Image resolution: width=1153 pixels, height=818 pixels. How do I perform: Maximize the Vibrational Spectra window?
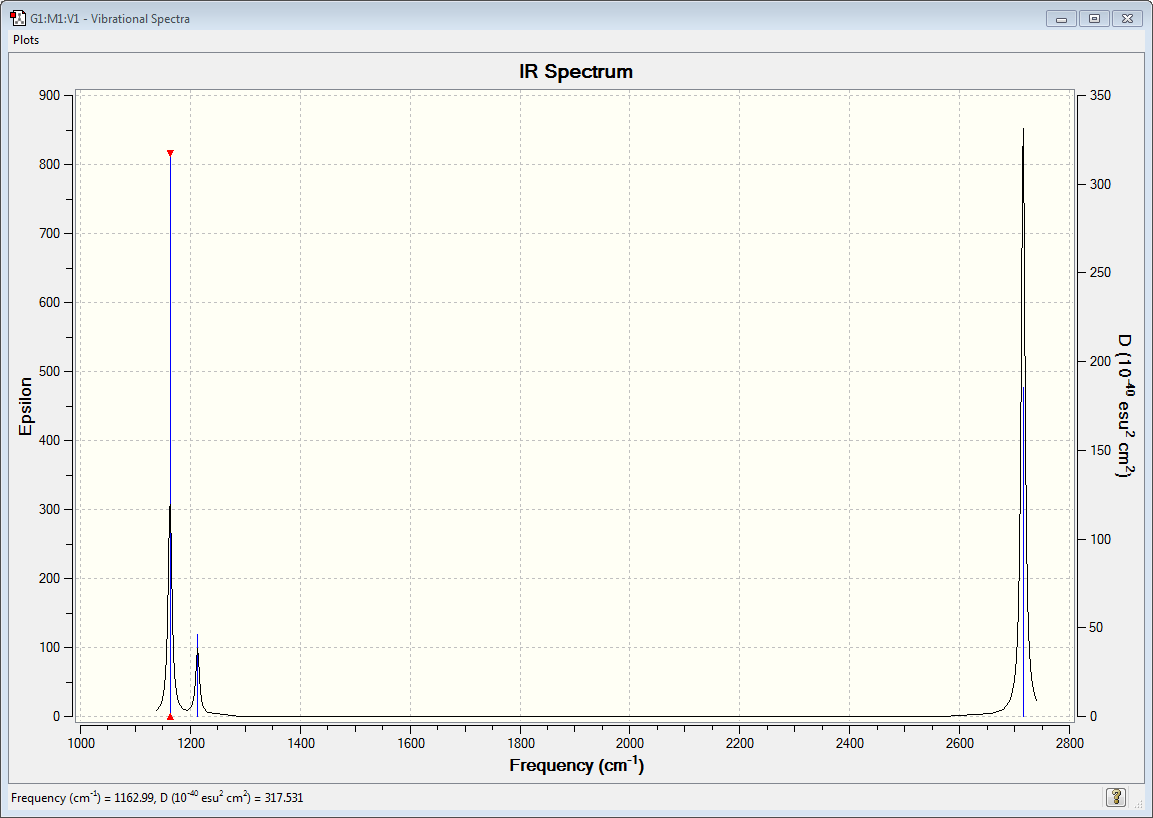click(x=1094, y=18)
